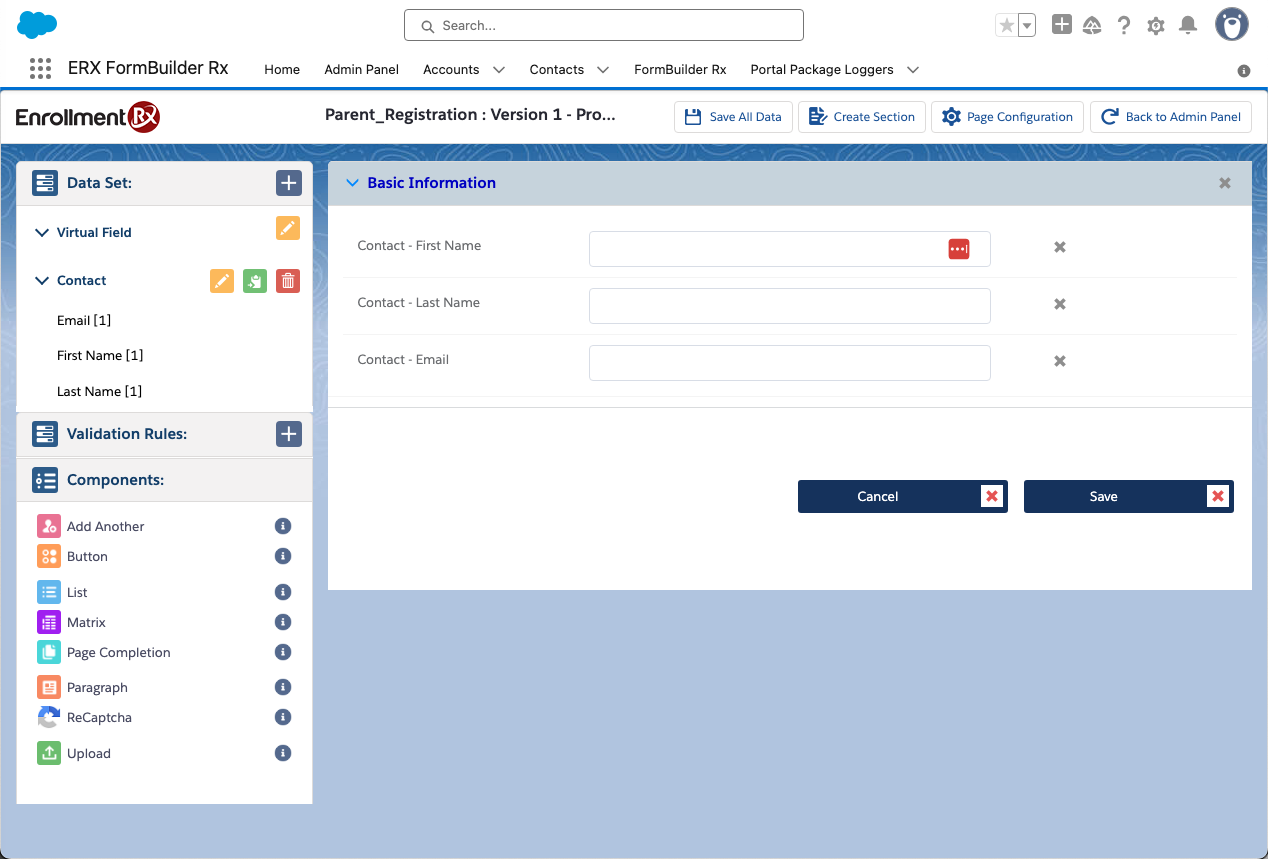
Task: Remove the Contact - Last Name field
Action: click(1059, 304)
